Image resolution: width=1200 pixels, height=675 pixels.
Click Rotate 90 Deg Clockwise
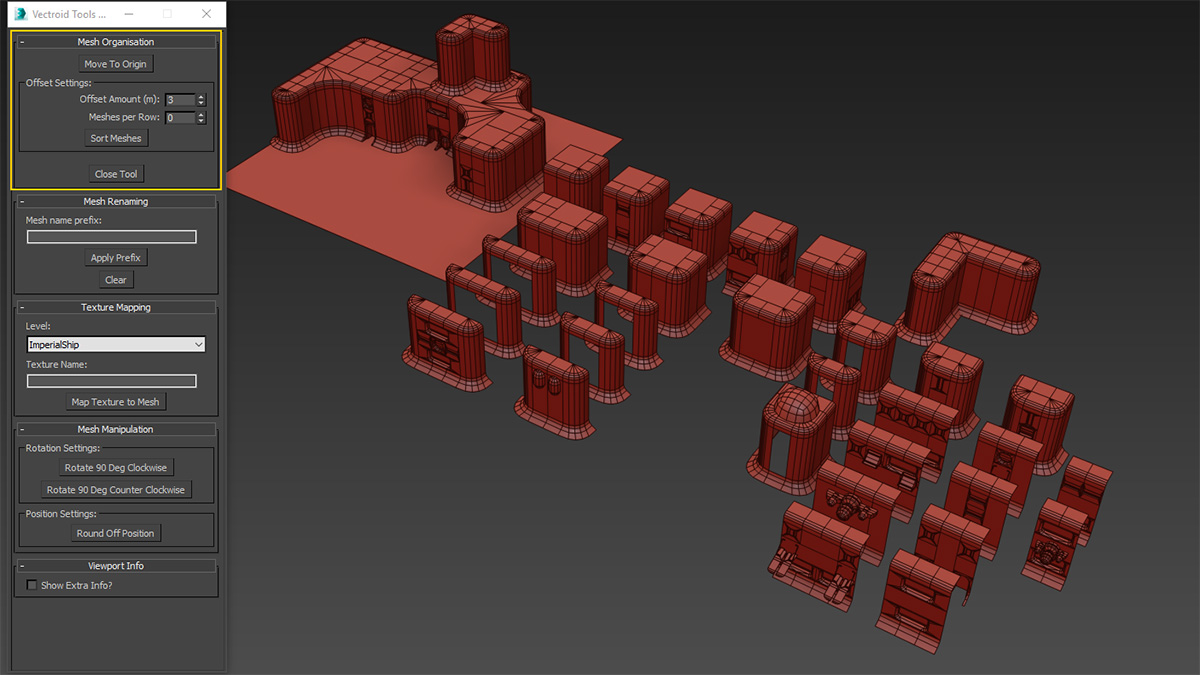pyautogui.click(x=116, y=467)
